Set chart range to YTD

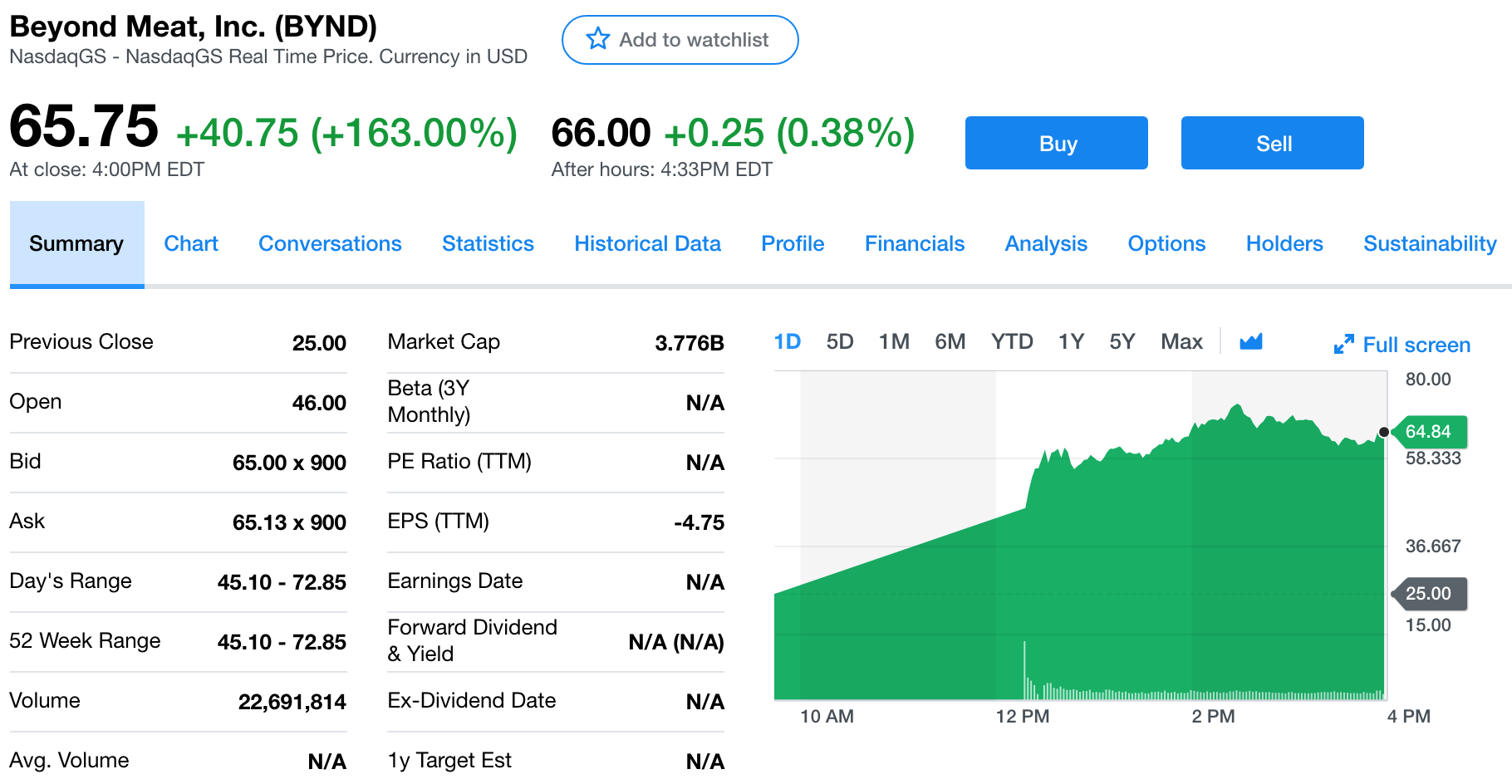tap(1011, 341)
